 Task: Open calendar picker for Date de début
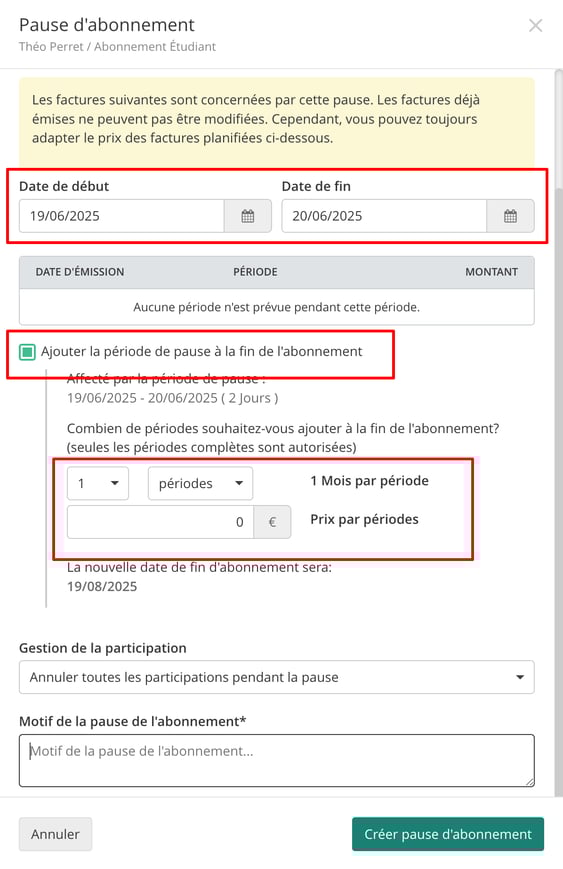point(248,216)
